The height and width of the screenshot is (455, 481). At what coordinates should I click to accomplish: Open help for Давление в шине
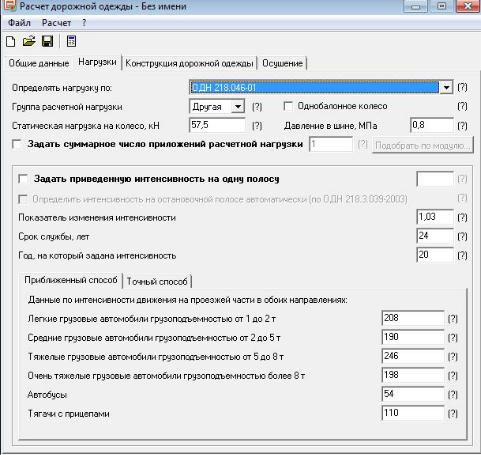point(462,126)
